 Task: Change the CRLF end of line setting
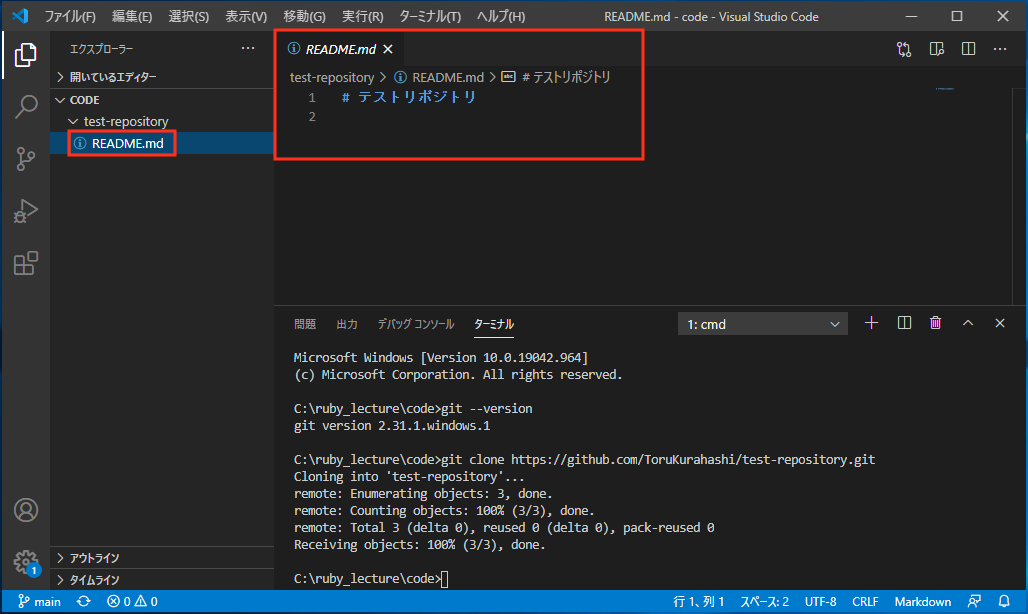point(865,602)
